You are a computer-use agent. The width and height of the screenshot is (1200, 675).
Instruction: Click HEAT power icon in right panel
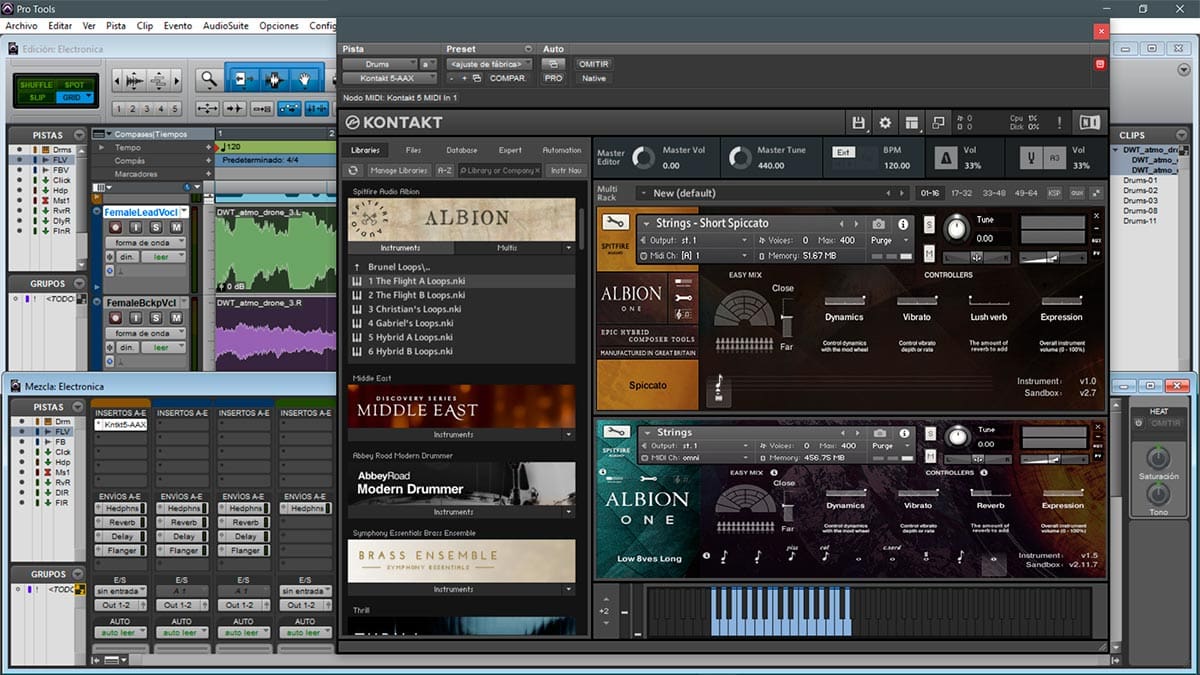pyautogui.click(x=1138, y=423)
